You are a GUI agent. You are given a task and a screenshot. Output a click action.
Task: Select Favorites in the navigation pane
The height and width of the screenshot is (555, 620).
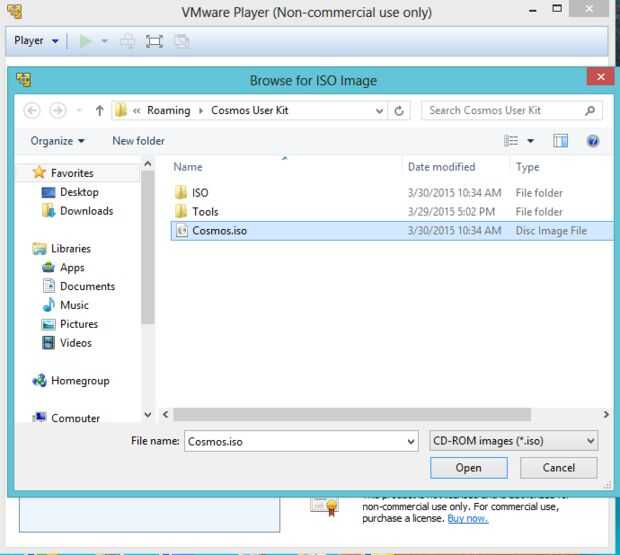72,173
